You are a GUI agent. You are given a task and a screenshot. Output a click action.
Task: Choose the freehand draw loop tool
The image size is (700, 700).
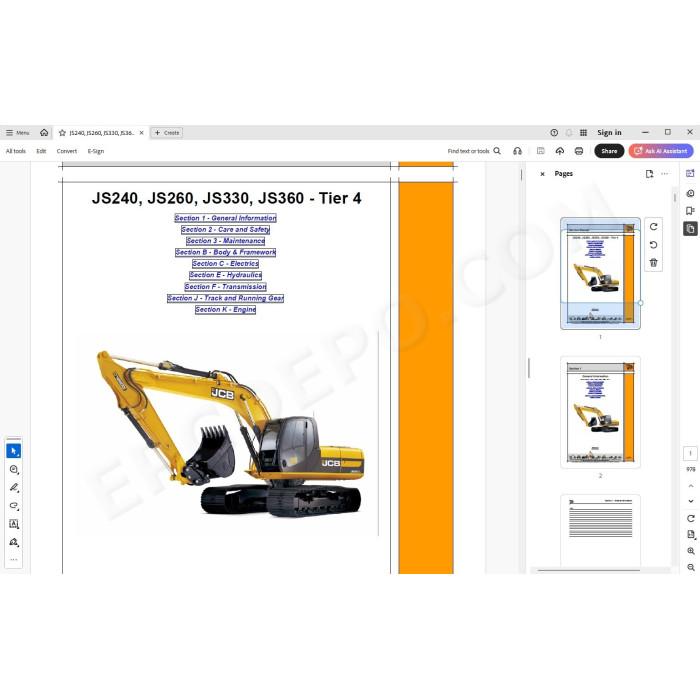point(13,506)
